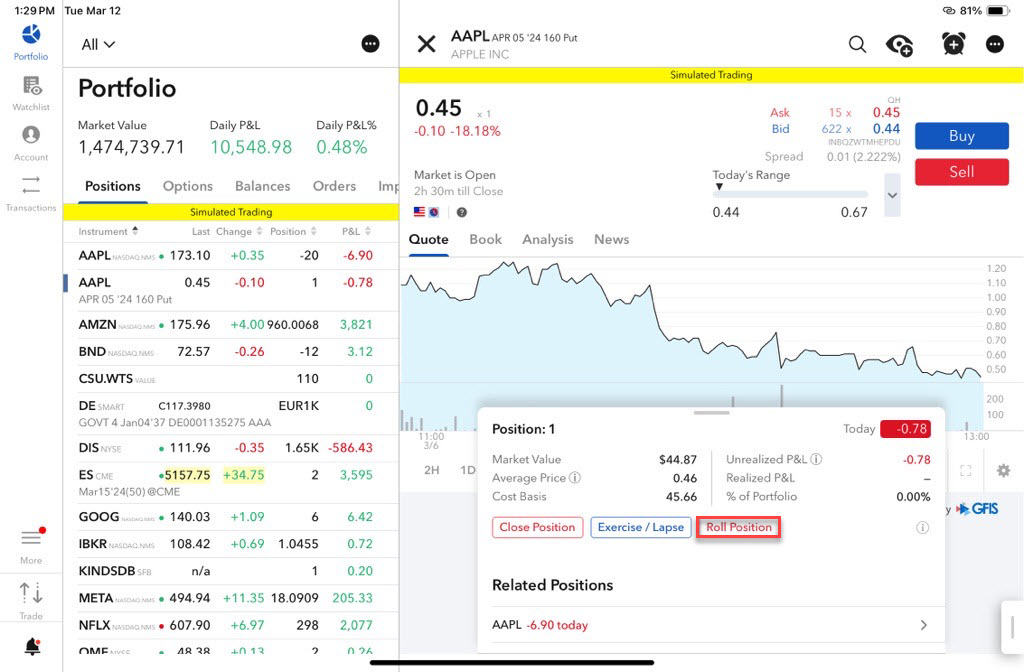Select the KINDSDB position row
Viewport: 1024px width, 672px height.
(x=231, y=571)
